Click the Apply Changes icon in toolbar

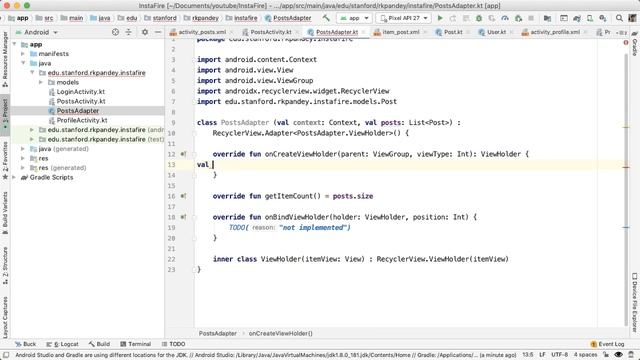453,18
